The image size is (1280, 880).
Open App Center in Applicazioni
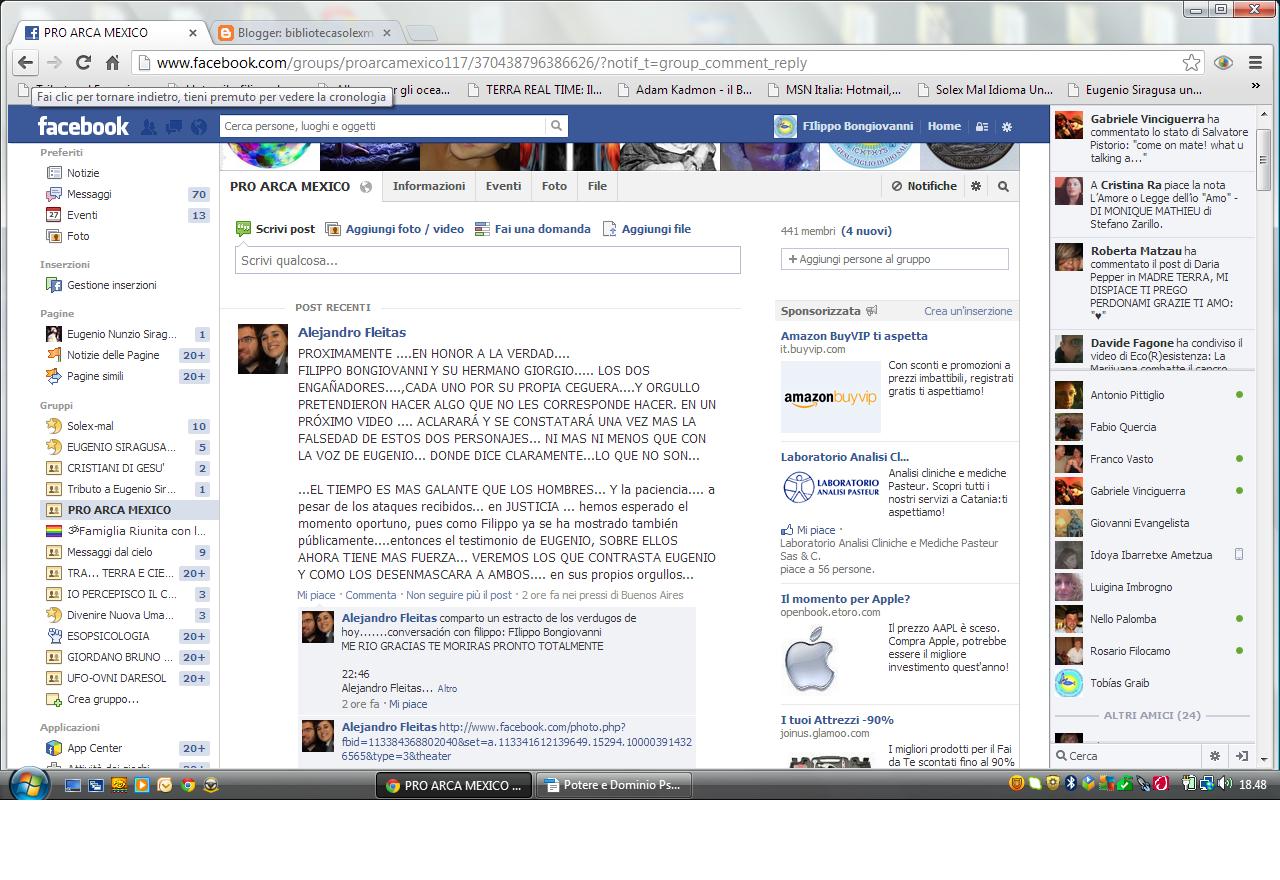point(94,748)
